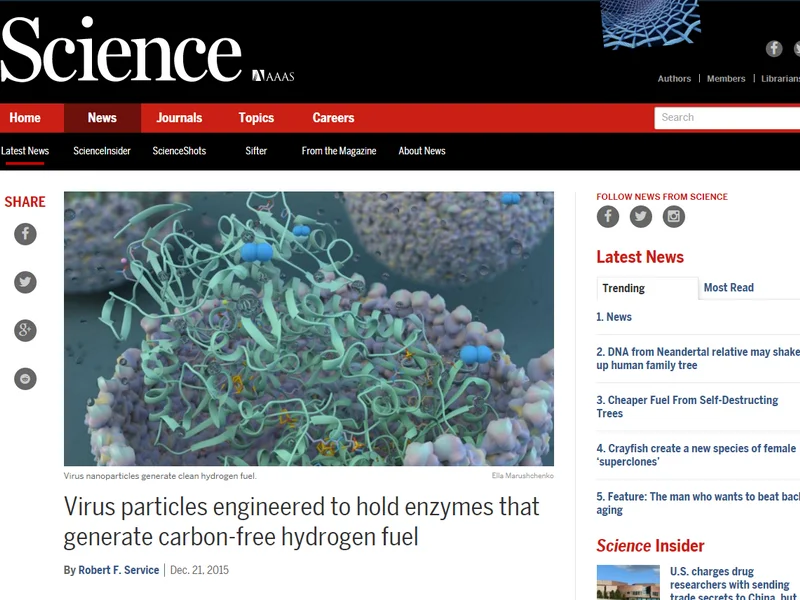Open the Journals menu
Image resolution: width=800 pixels, height=600 pixels.
click(x=179, y=118)
